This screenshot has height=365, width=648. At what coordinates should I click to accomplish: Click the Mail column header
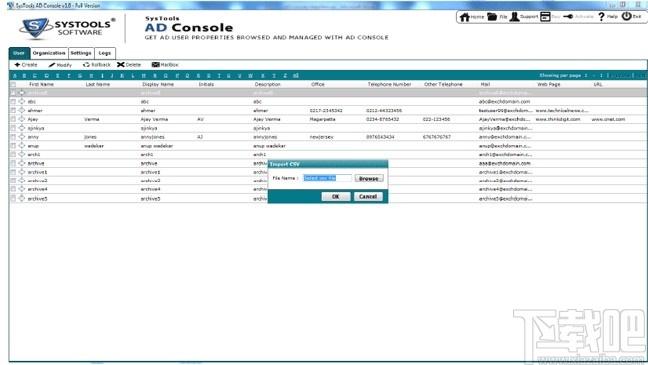pyautogui.click(x=485, y=84)
